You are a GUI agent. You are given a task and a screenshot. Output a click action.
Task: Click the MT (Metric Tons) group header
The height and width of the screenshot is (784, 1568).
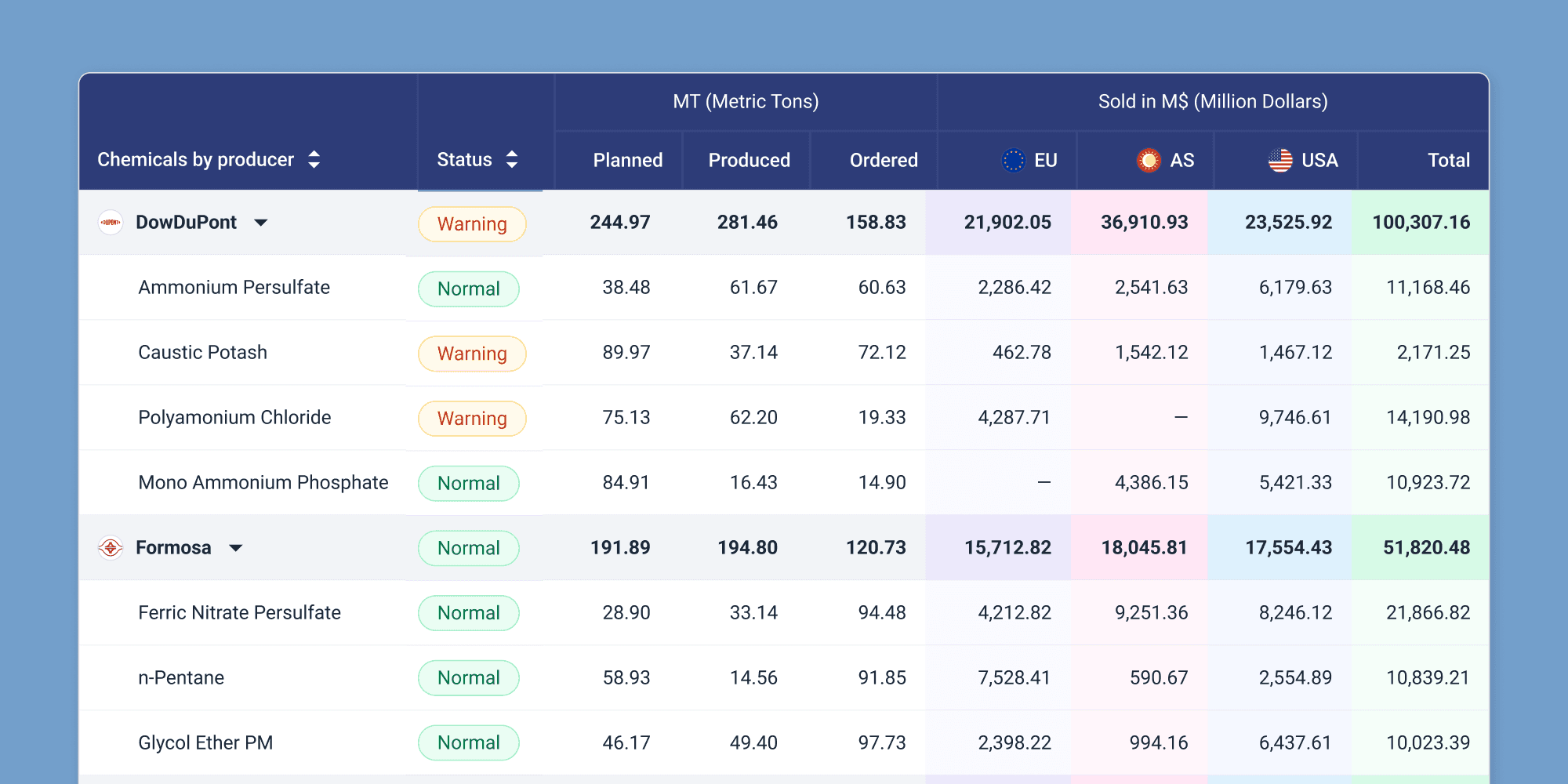tap(746, 101)
